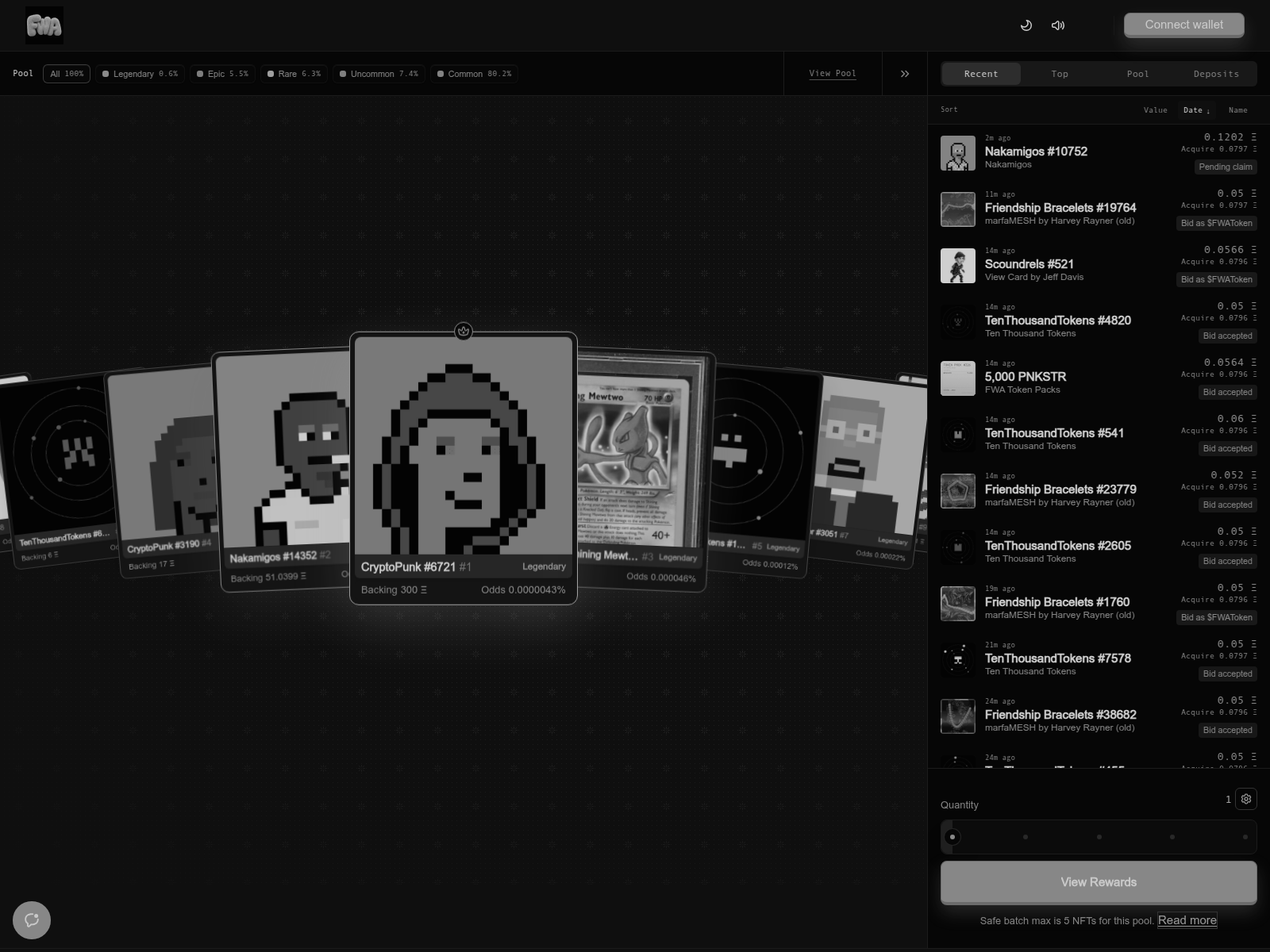
Task: Open chat support bubble icon
Action: (x=32, y=920)
